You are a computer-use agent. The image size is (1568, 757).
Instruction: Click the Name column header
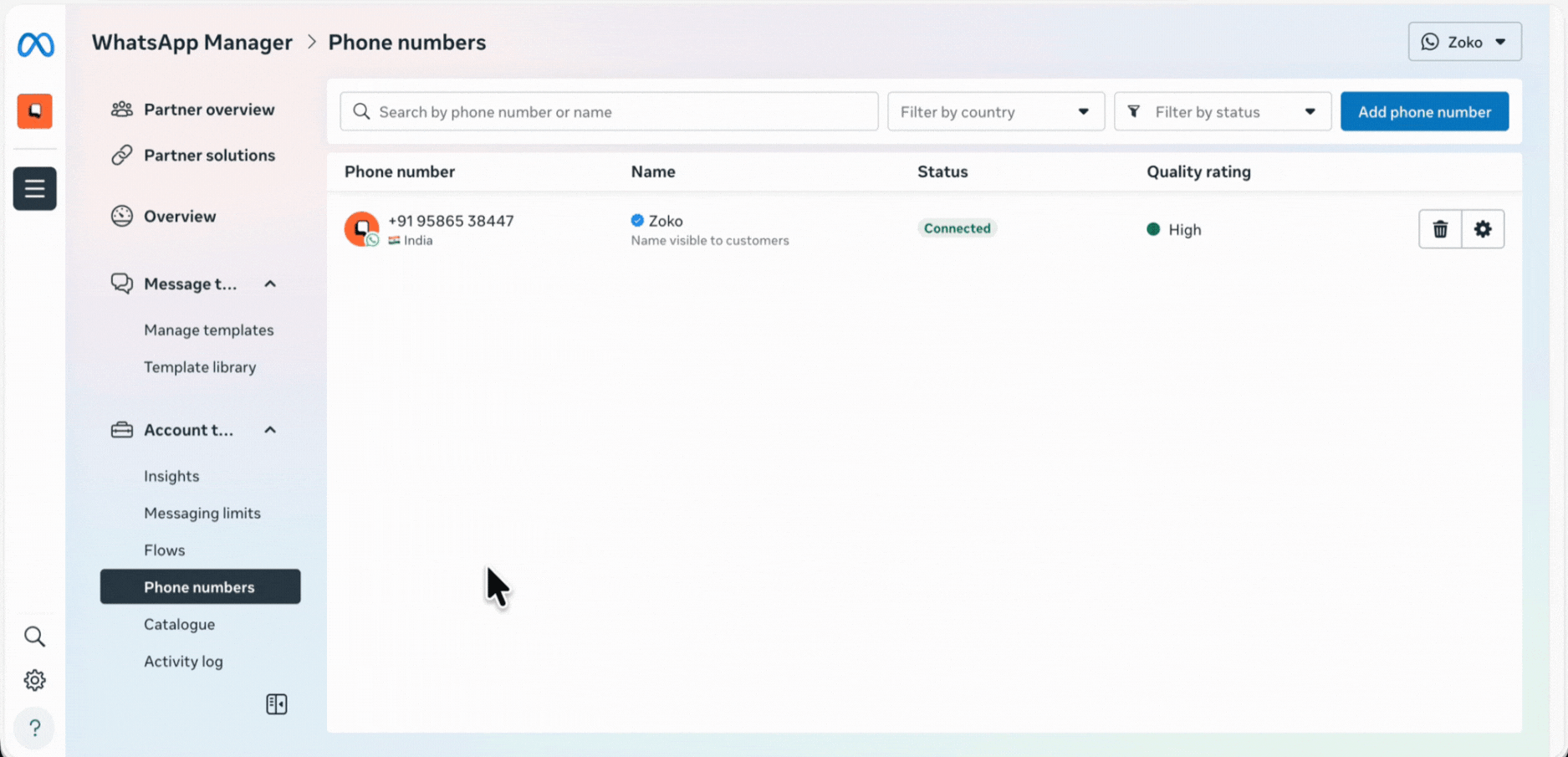click(x=653, y=171)
